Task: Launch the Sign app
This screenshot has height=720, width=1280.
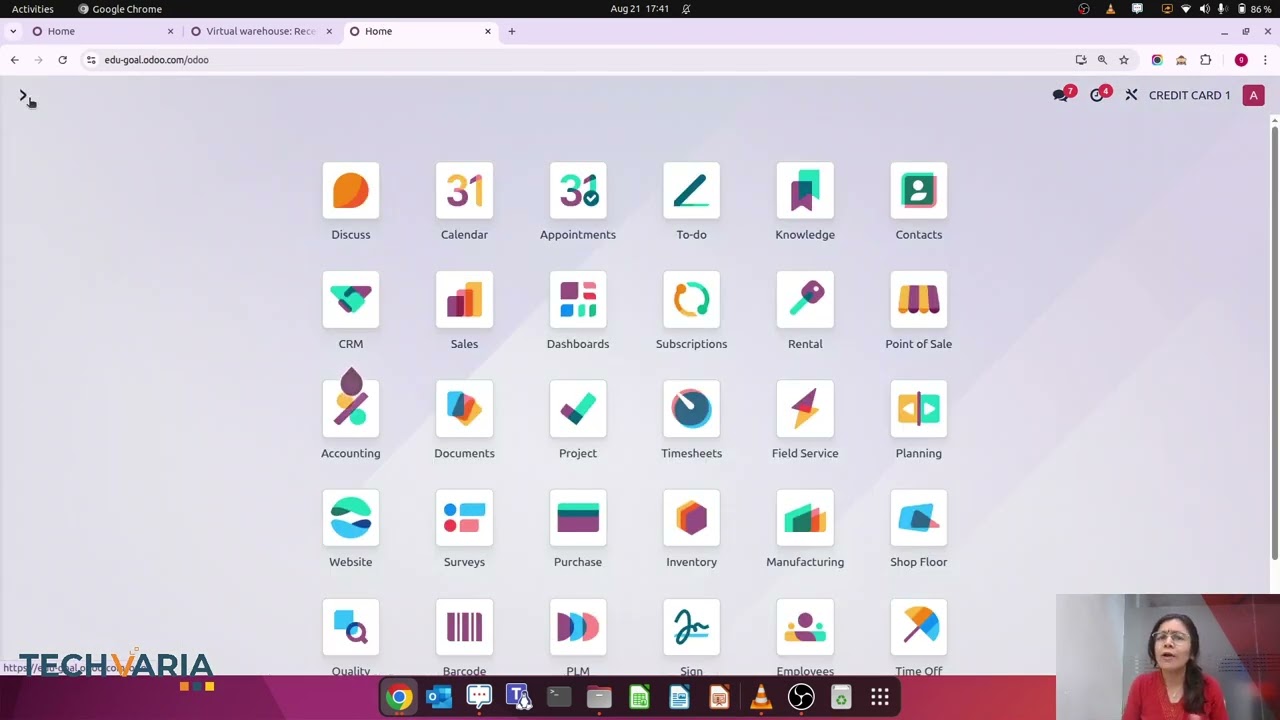Action: pyautogui.click(x=691, y=627)
